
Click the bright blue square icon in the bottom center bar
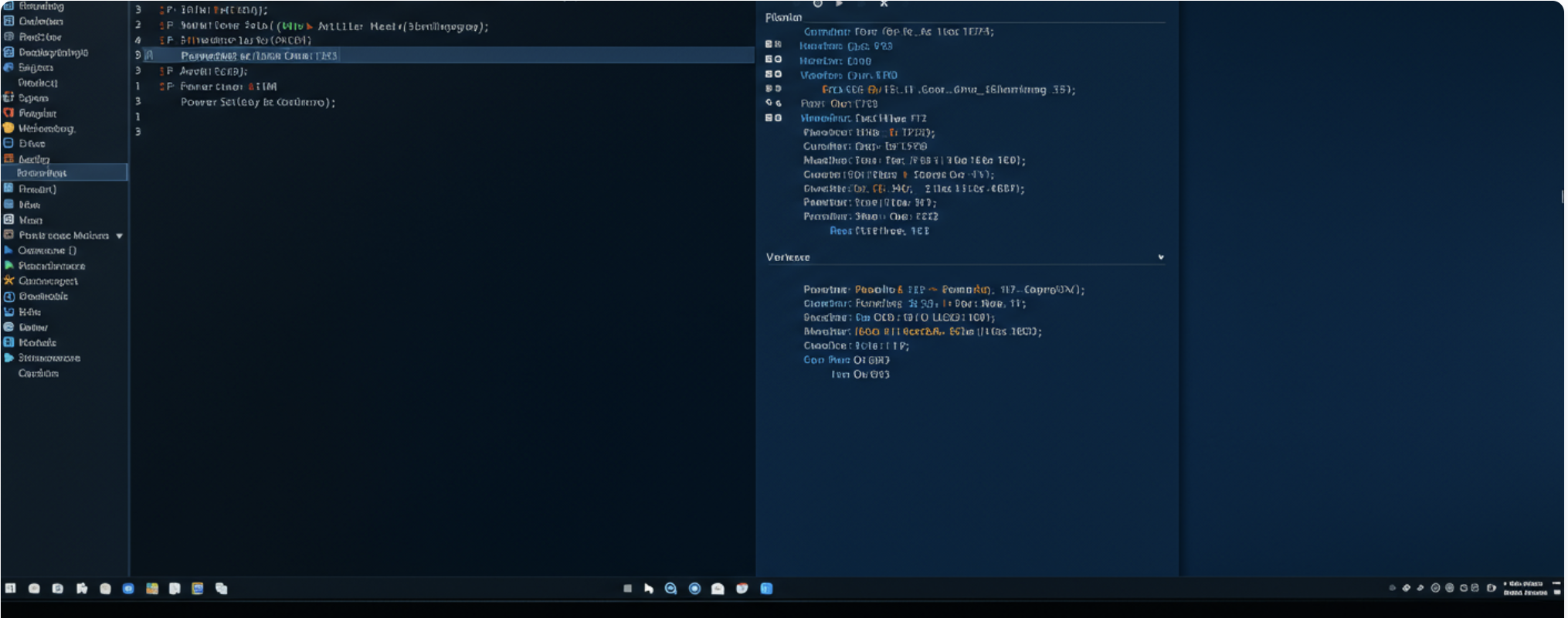click(766, 589)
